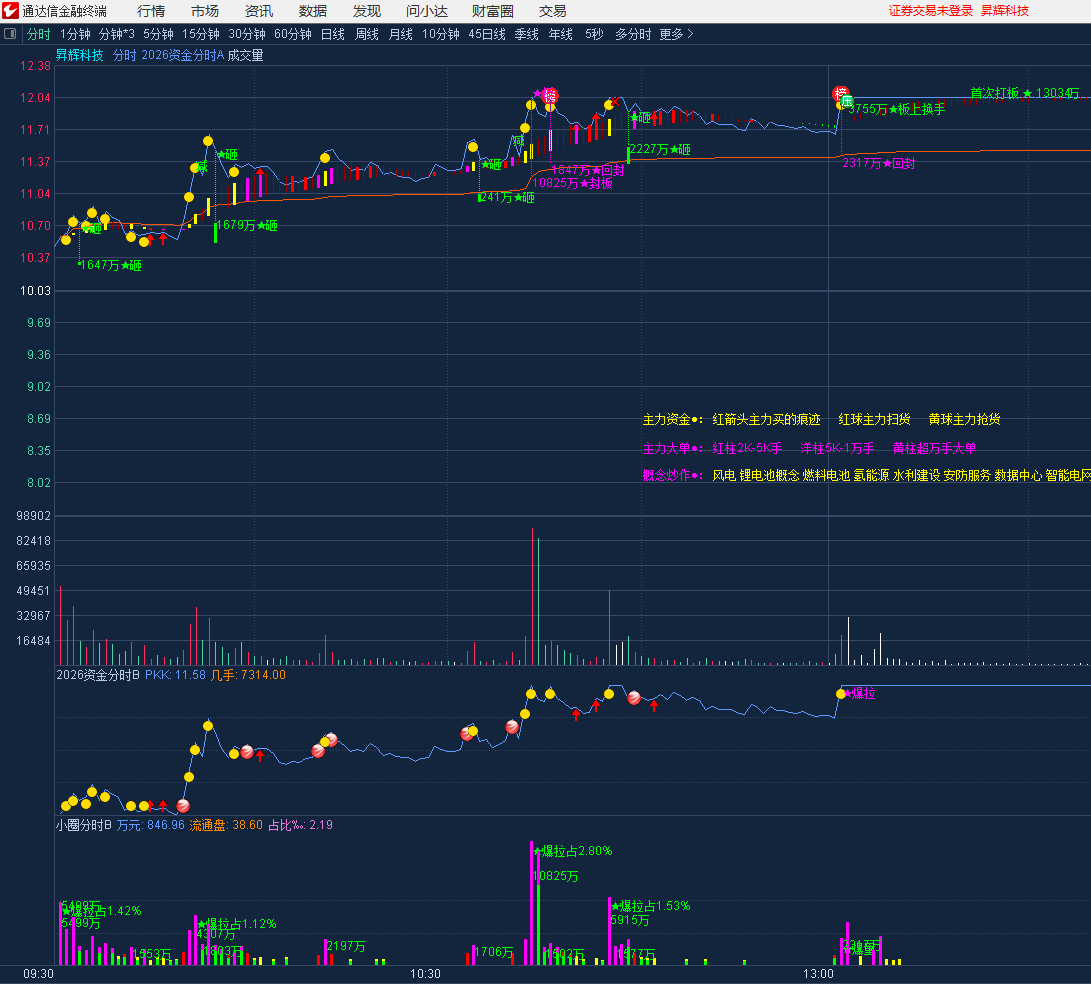1091x984 pixels.
Task: Click the 昇辉科技 stock name at top right
Action: (1004, 11)
